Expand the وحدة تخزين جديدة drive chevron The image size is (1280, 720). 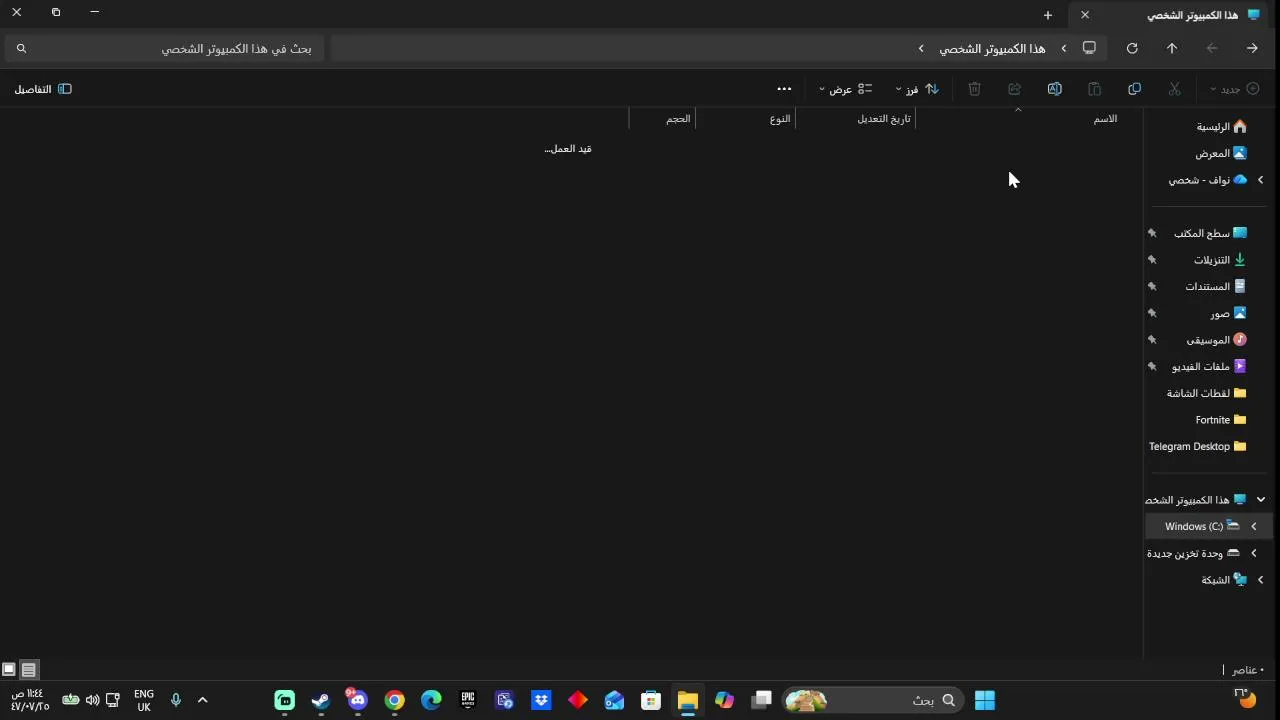click(1253, 553)
